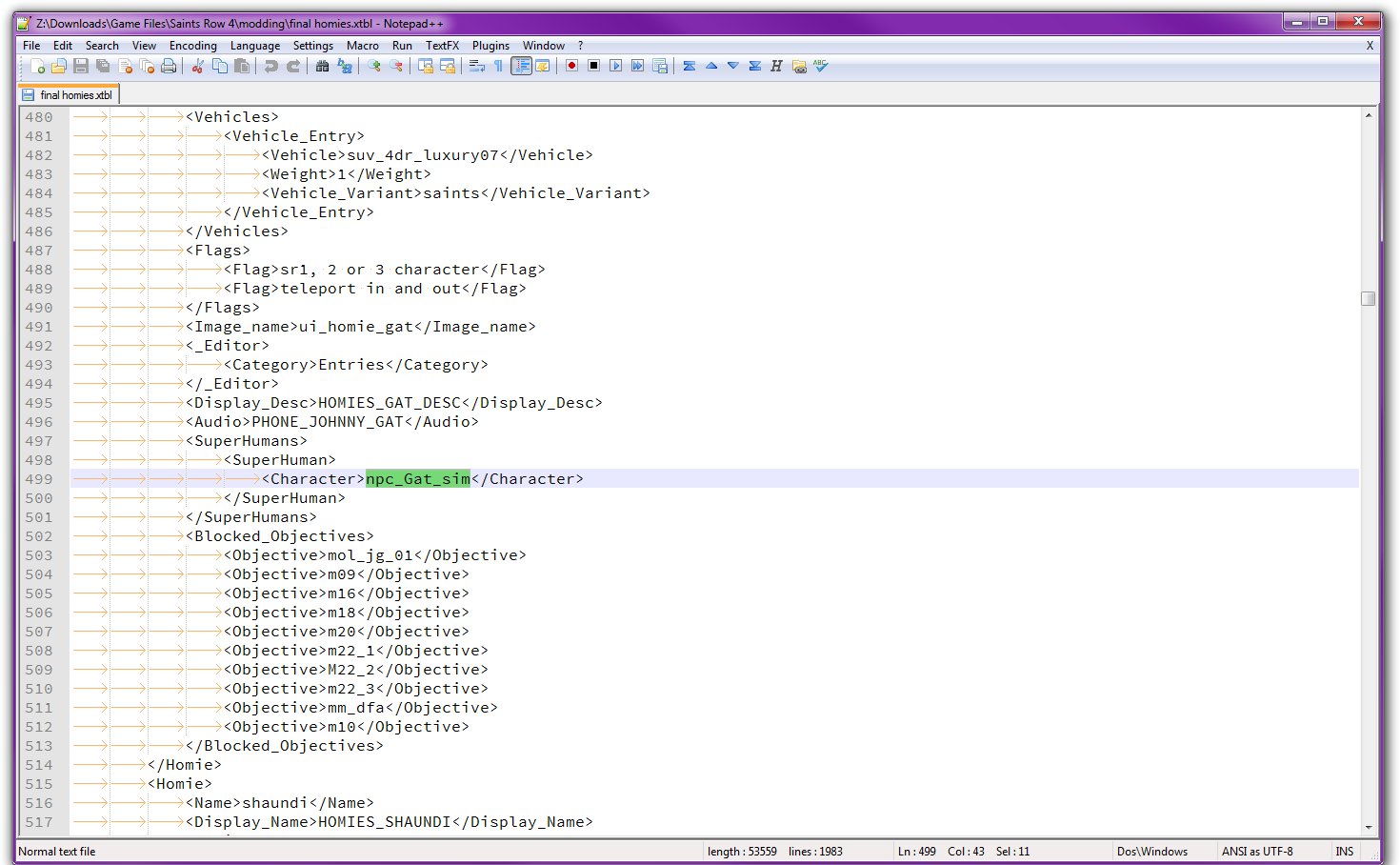
Task: Open Find with the binoculars icon
Action: pos(323,66)
